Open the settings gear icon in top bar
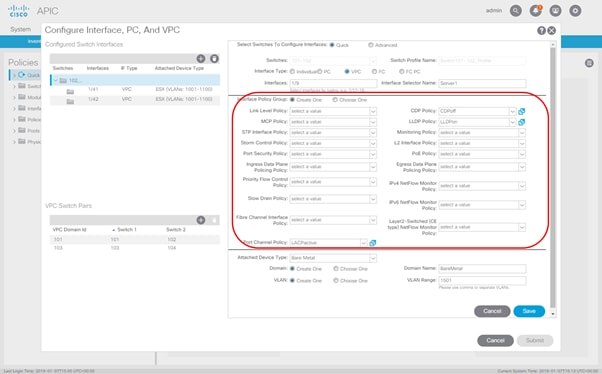This screenshot has height=374, width=602. click(575, 11)
